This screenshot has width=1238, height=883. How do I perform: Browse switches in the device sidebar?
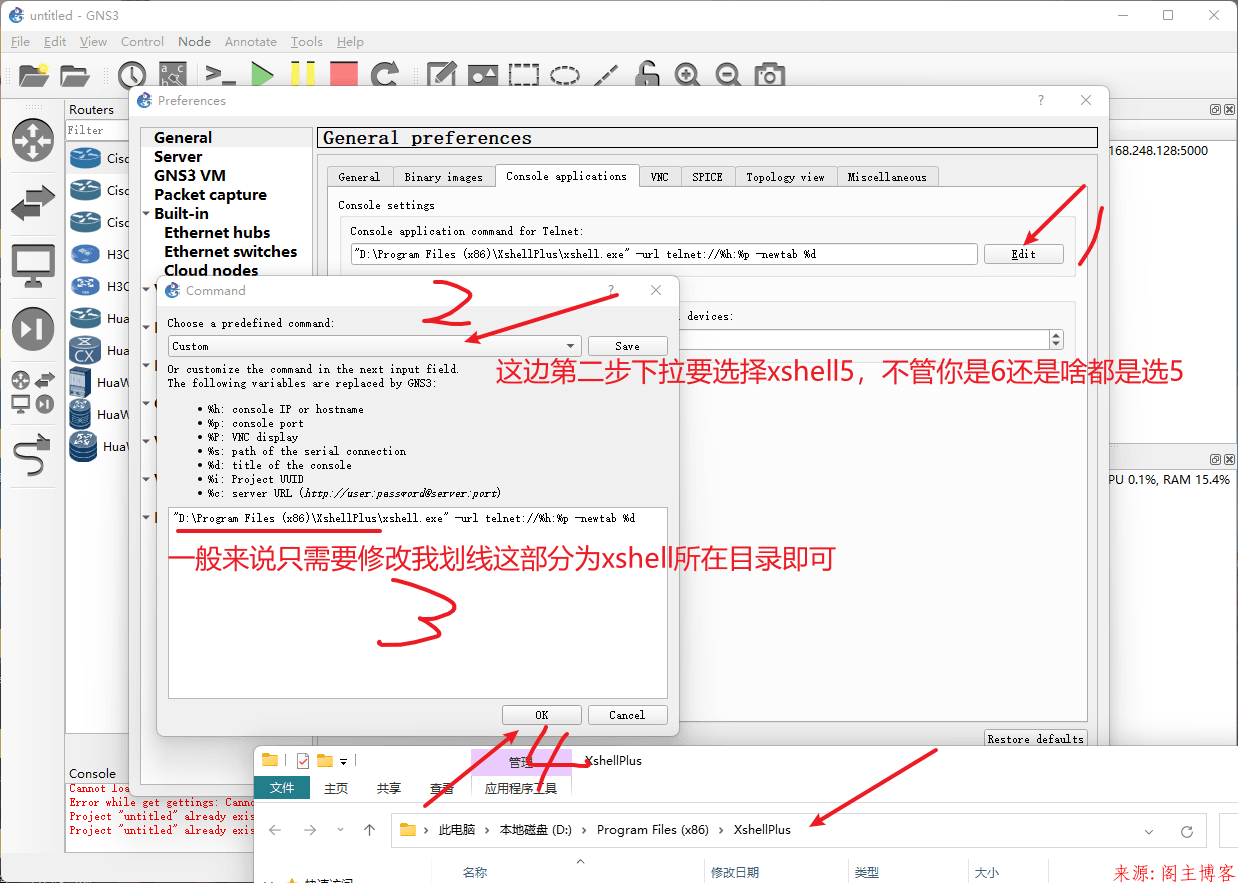[33, 203]
